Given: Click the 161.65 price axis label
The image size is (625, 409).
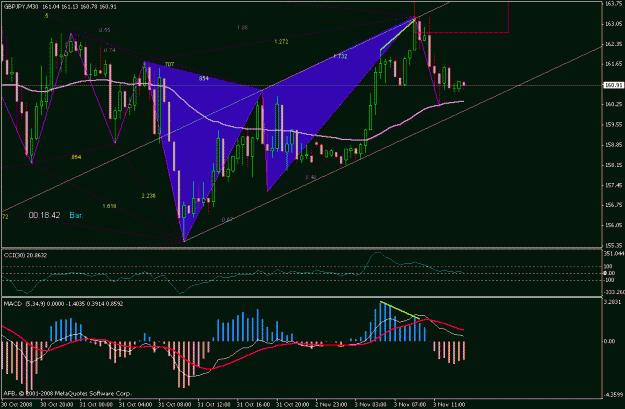Looking at the screenshot, I should click(x=611, y=64).
